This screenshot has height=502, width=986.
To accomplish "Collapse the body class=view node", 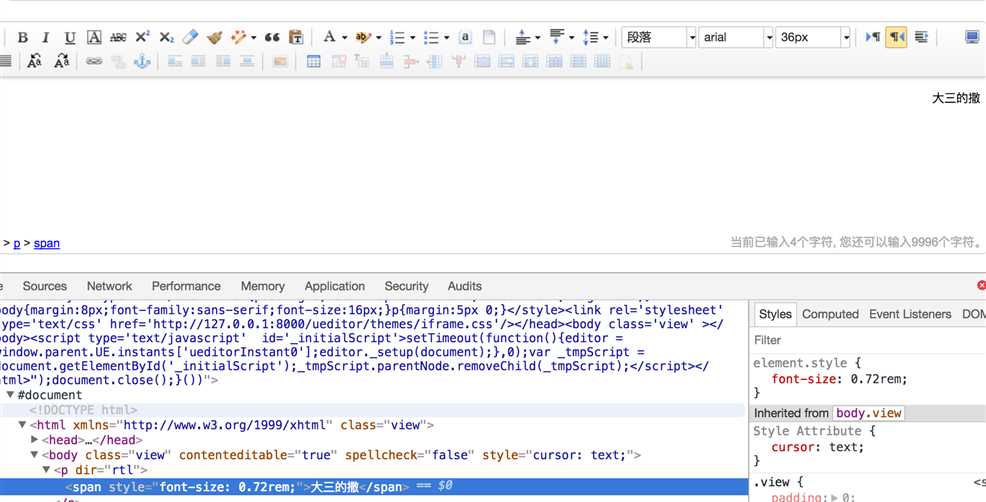I will [x=35, y=455].
